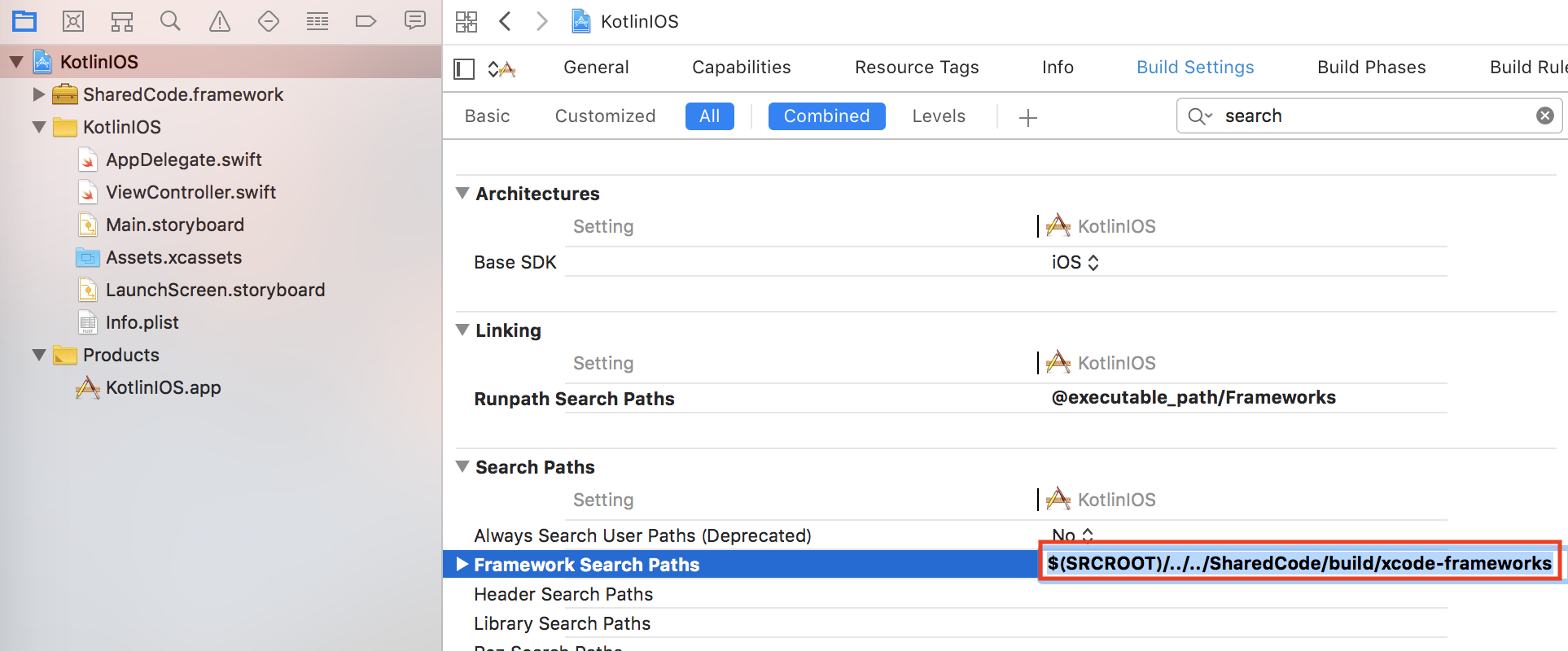Open the Source Control navigator icon
Screen dimensions: 1568x651
(73, 21)
